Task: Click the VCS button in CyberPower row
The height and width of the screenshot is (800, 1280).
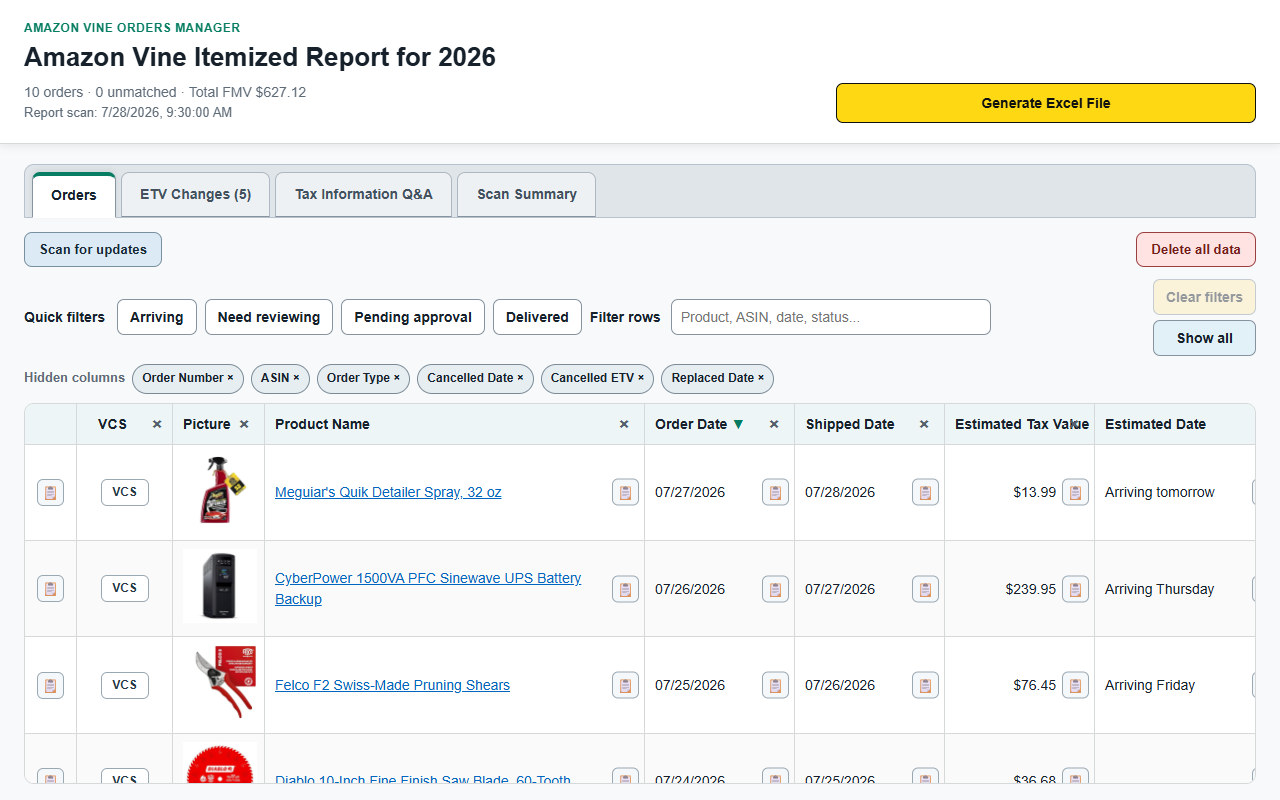Action: point(125,589)
